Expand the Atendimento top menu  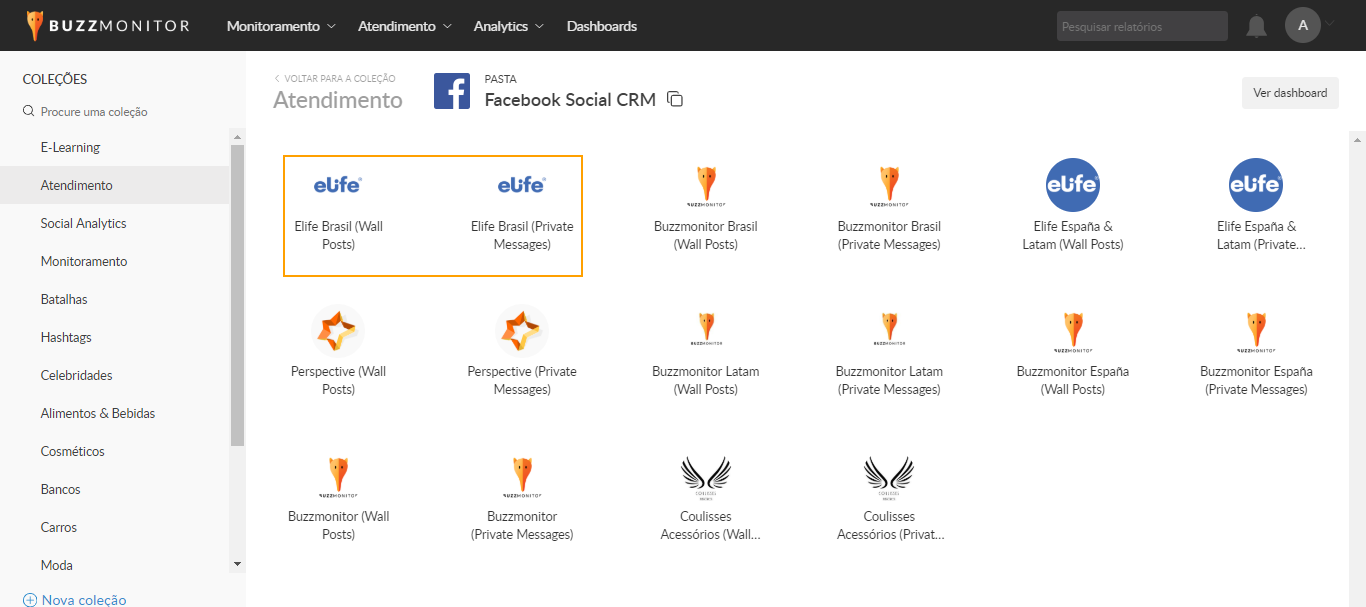click(x=405, y=26)
